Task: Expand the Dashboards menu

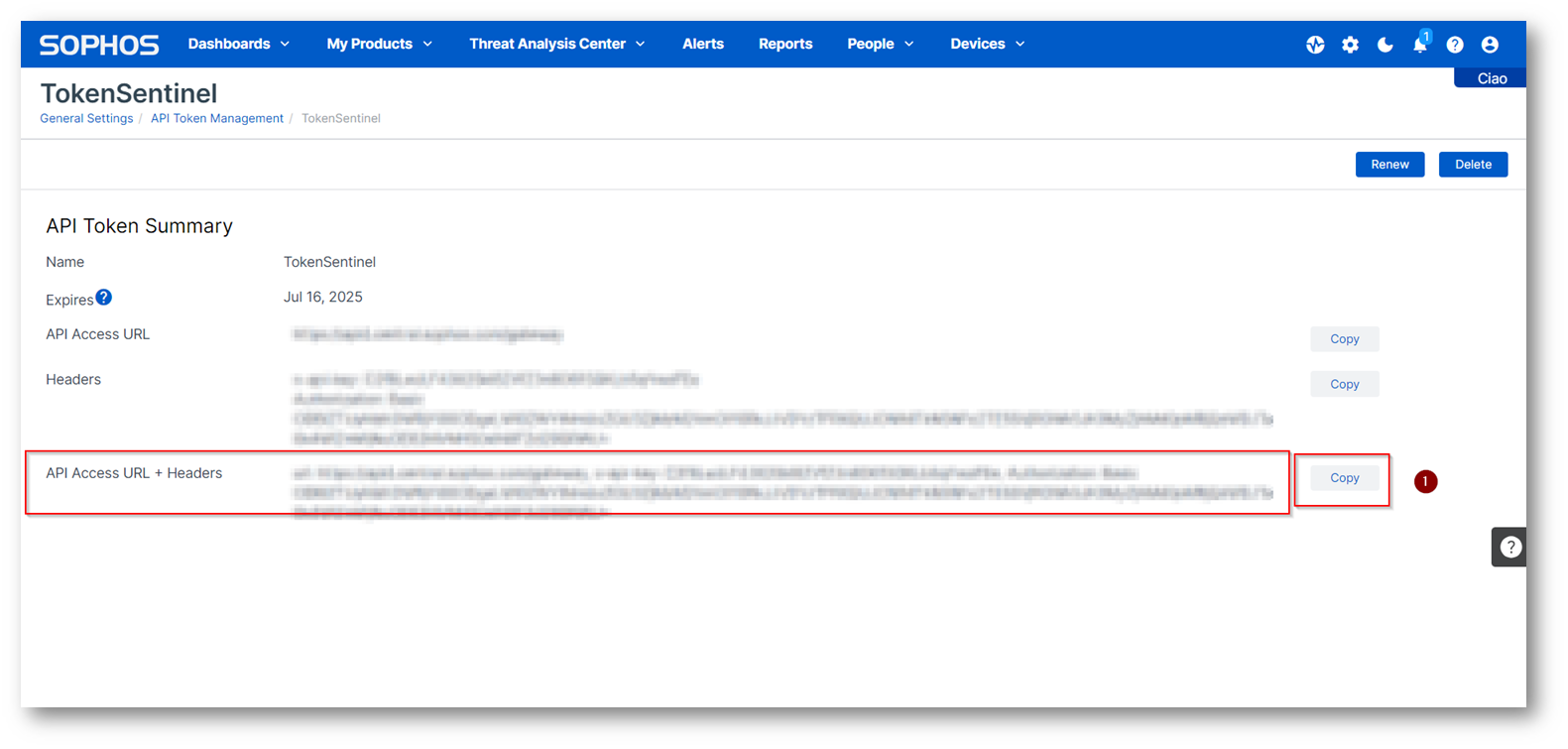Action: (239, 44)
